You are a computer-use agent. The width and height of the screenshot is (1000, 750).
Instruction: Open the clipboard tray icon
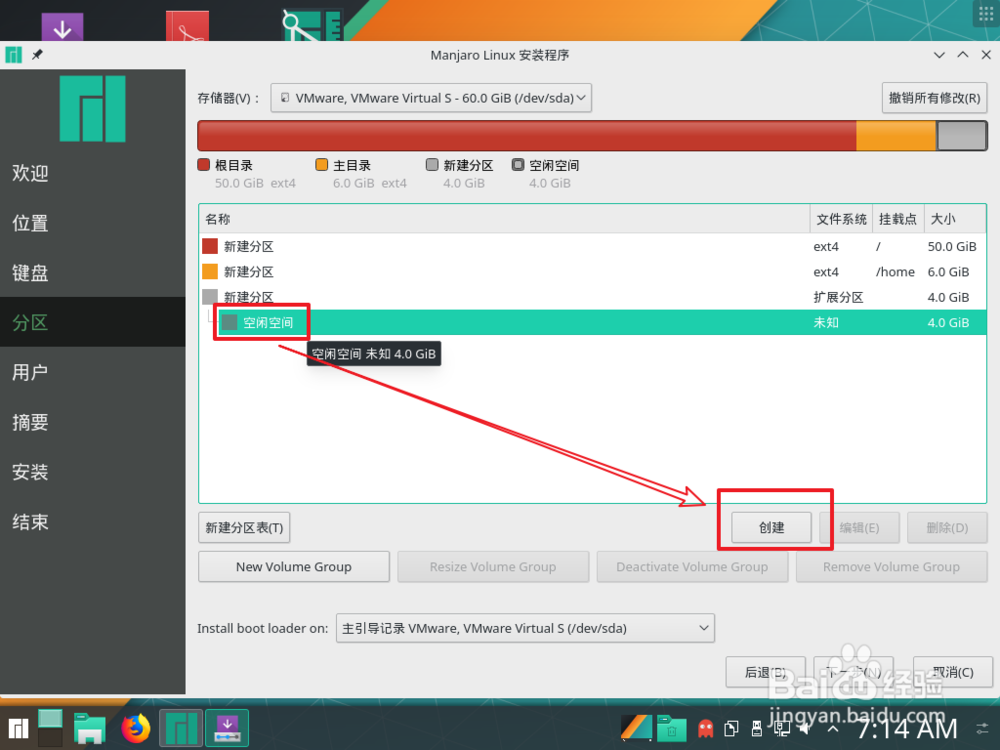pos(732,728)
